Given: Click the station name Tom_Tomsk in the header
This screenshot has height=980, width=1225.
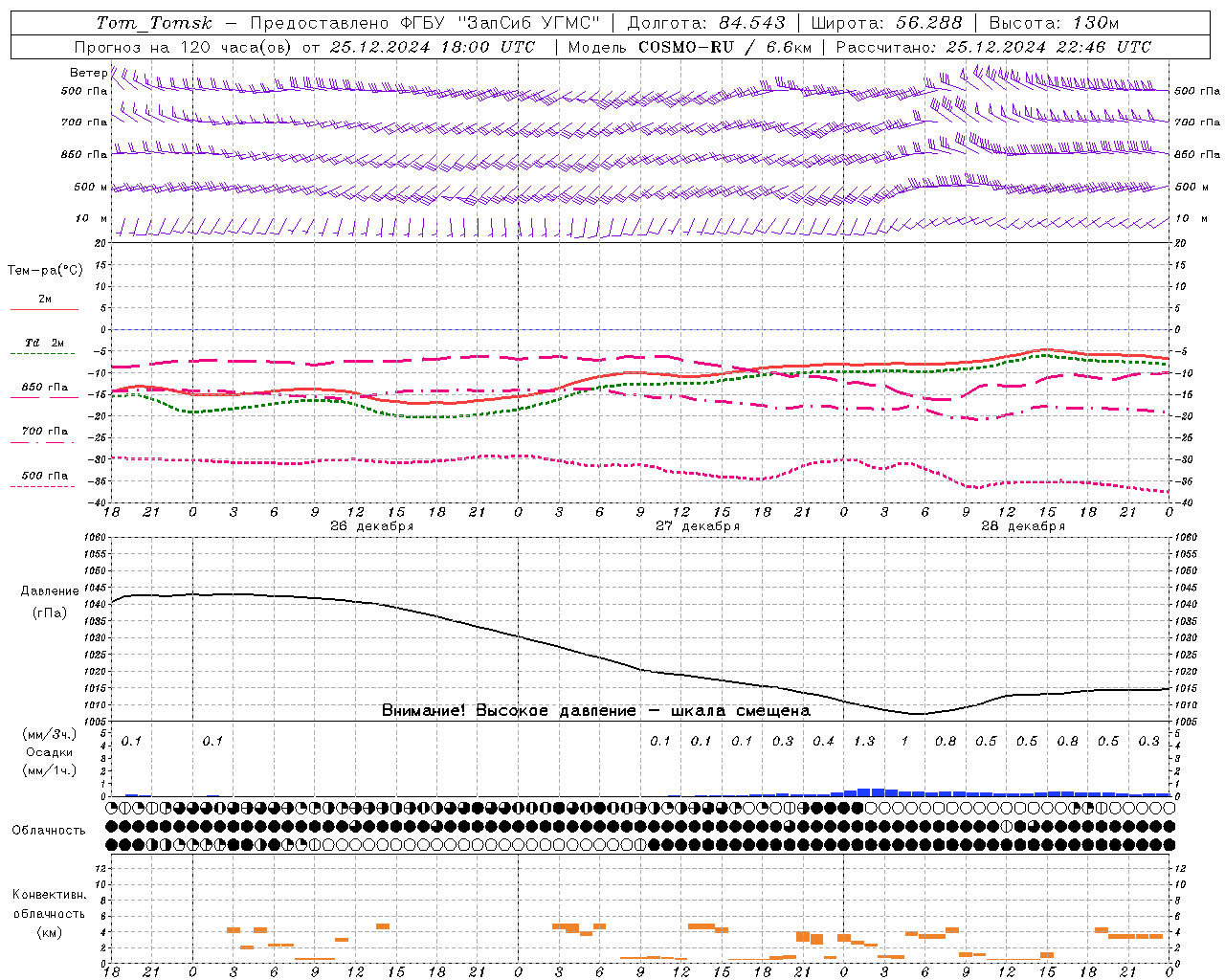Looking at the screenshot, I should pos(154,23).
